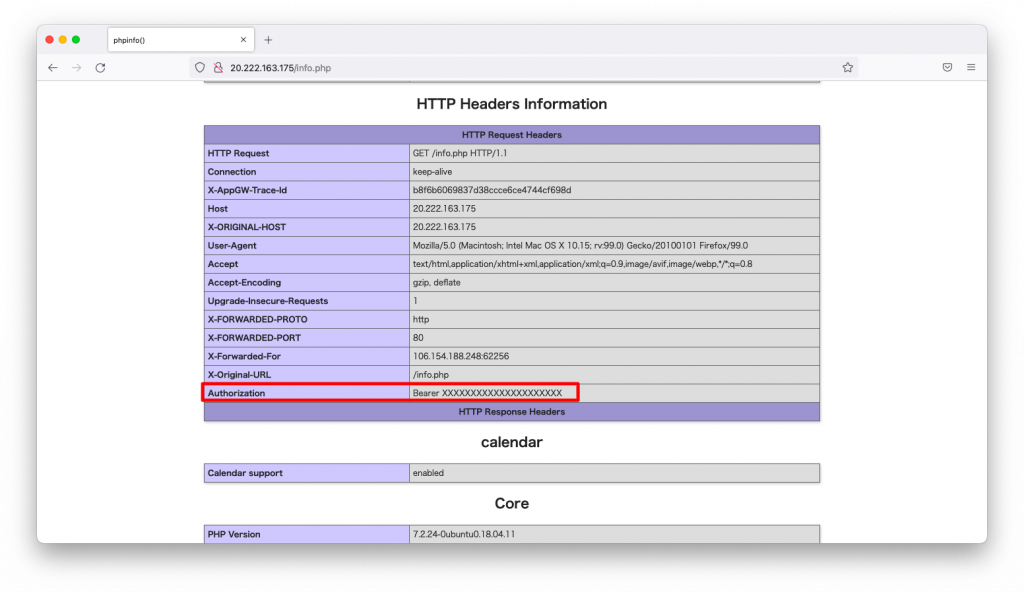Open the Pocket save icon
1024x592 pixels.
pyautogui.click(x=946, y=68)
